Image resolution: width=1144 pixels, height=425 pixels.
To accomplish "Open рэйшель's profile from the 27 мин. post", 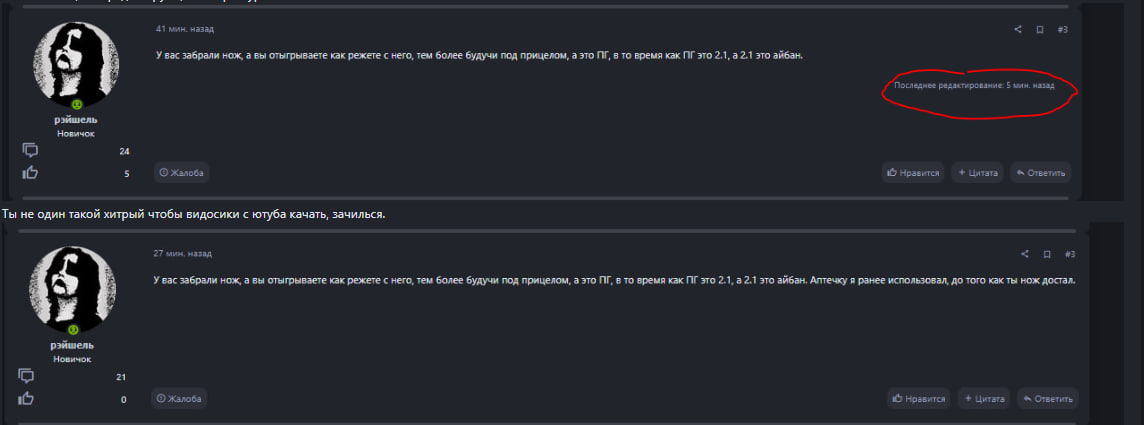I will 72,345.
